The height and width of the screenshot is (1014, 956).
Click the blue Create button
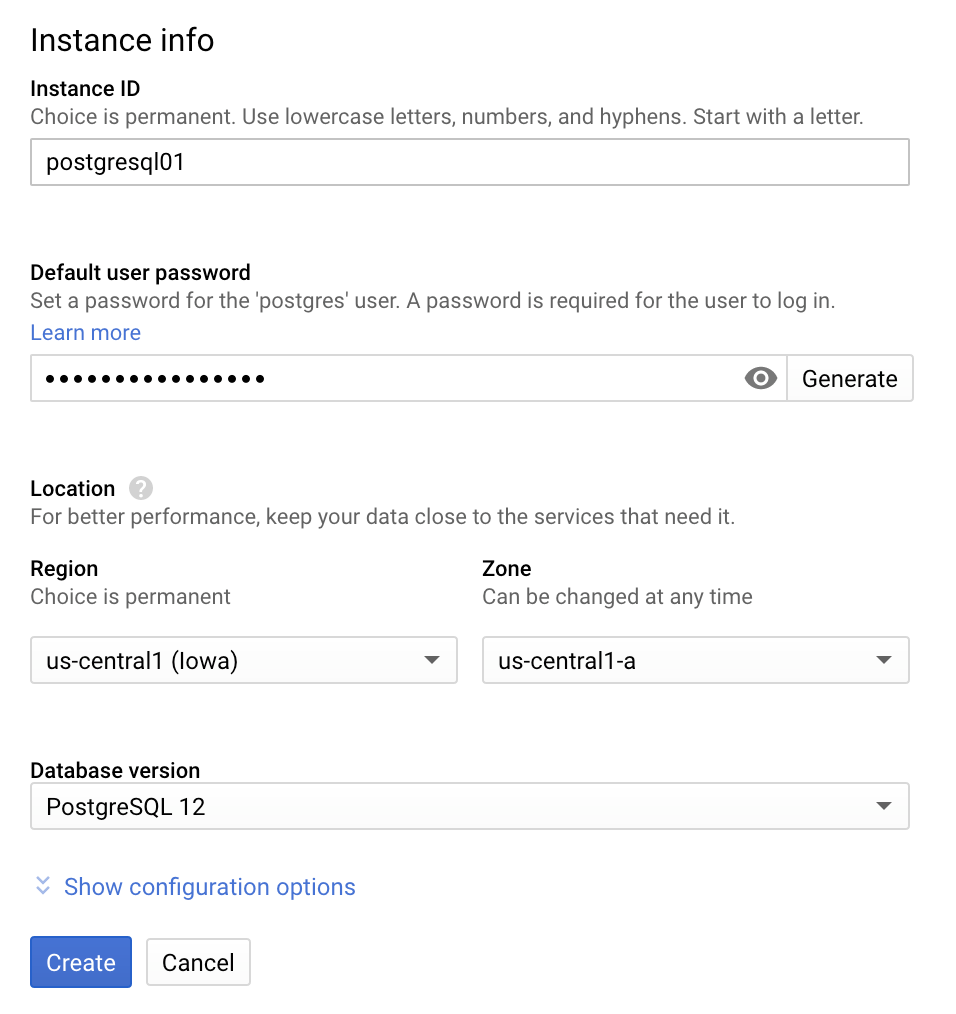tap(80, 962)
